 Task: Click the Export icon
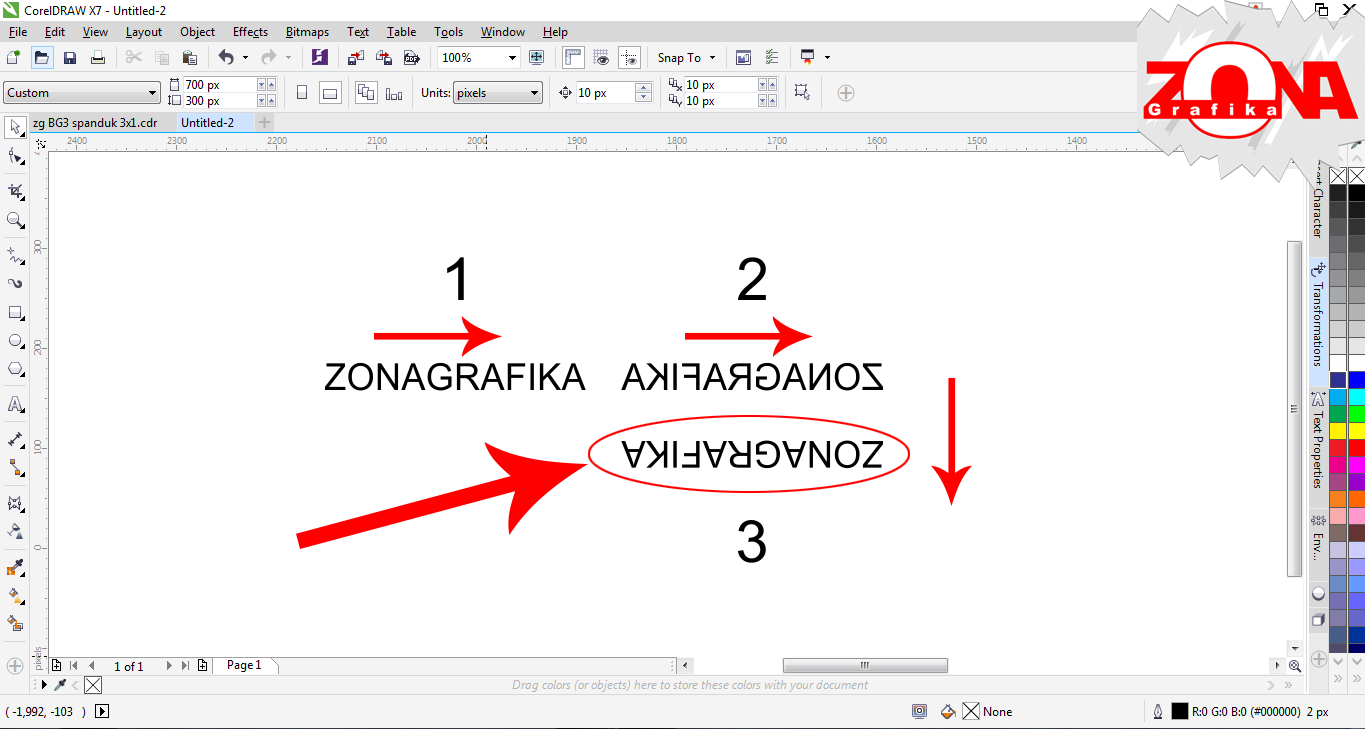pos(384,57)
